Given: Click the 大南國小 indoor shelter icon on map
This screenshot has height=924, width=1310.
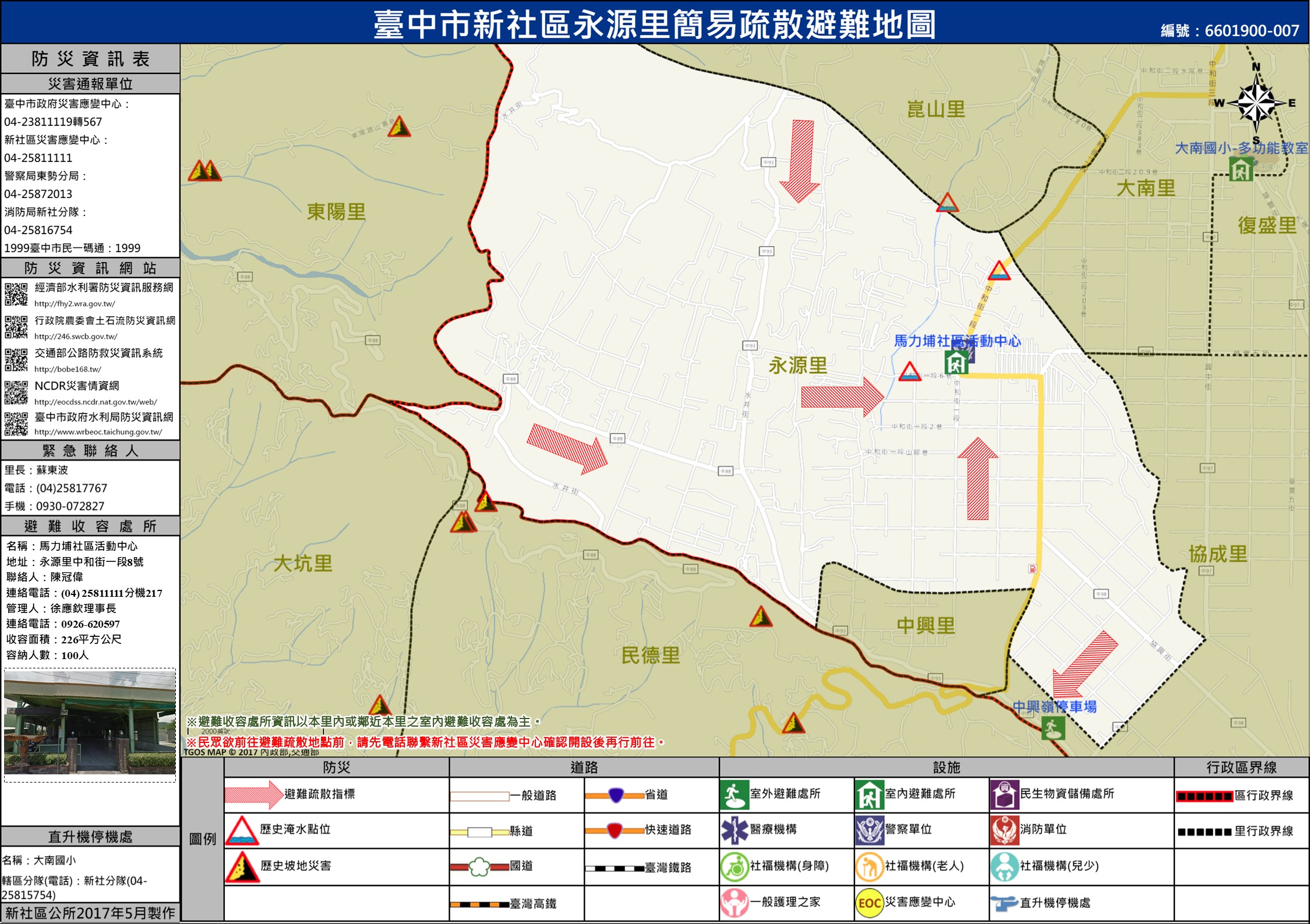Looking at the screenshot, I should [1241, 169].
